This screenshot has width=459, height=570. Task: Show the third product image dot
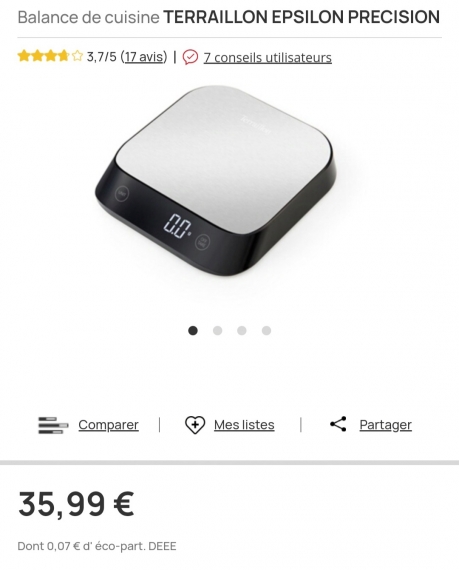pos(242,330)
